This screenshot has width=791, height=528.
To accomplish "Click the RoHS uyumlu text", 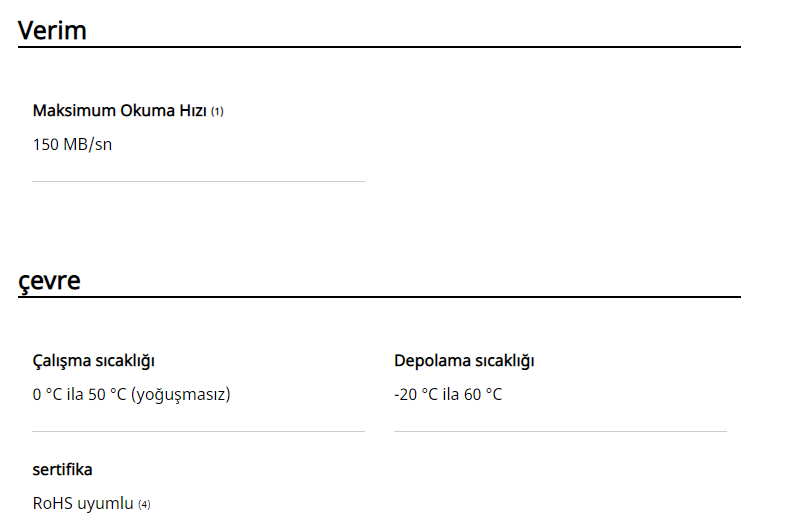I will 83,503.
